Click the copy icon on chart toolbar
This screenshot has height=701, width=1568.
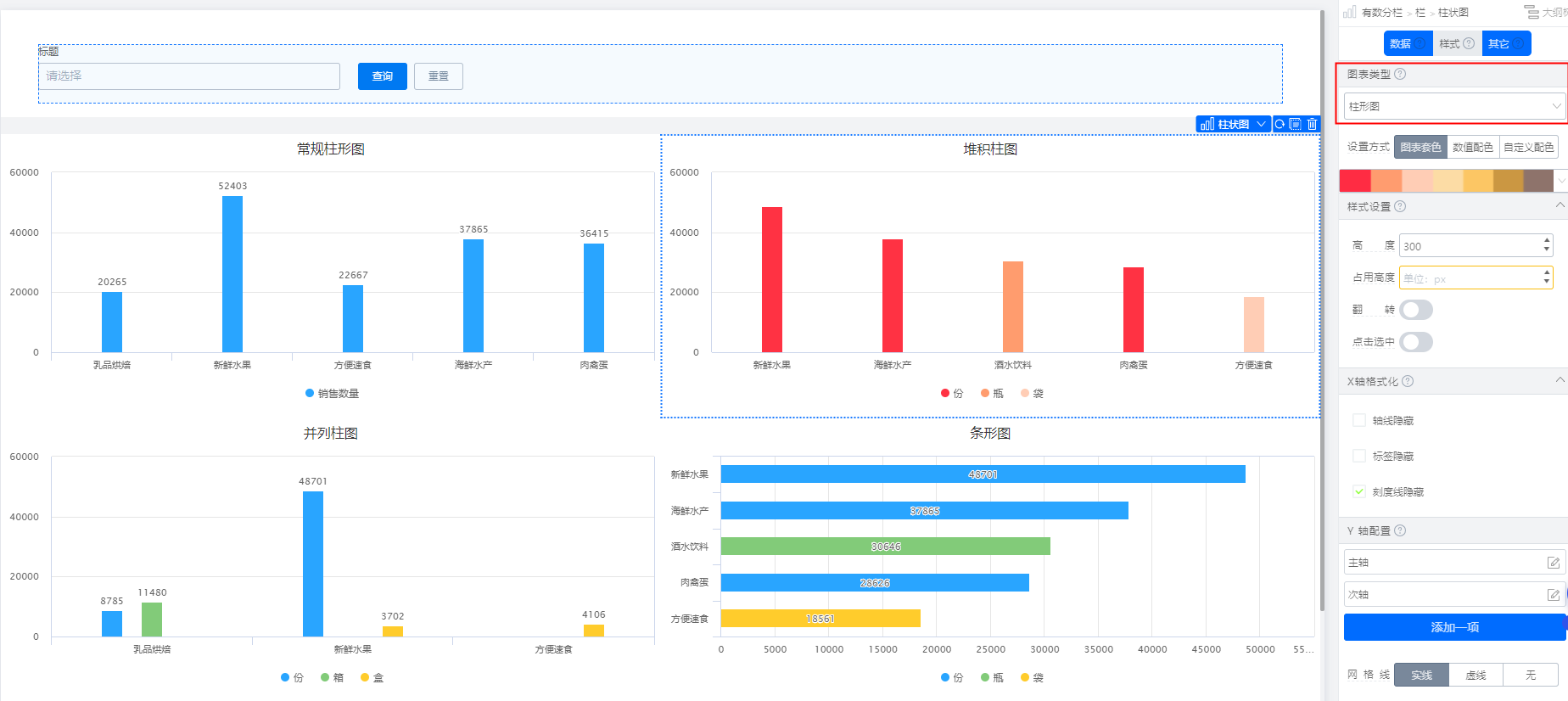pos(1296,124)
